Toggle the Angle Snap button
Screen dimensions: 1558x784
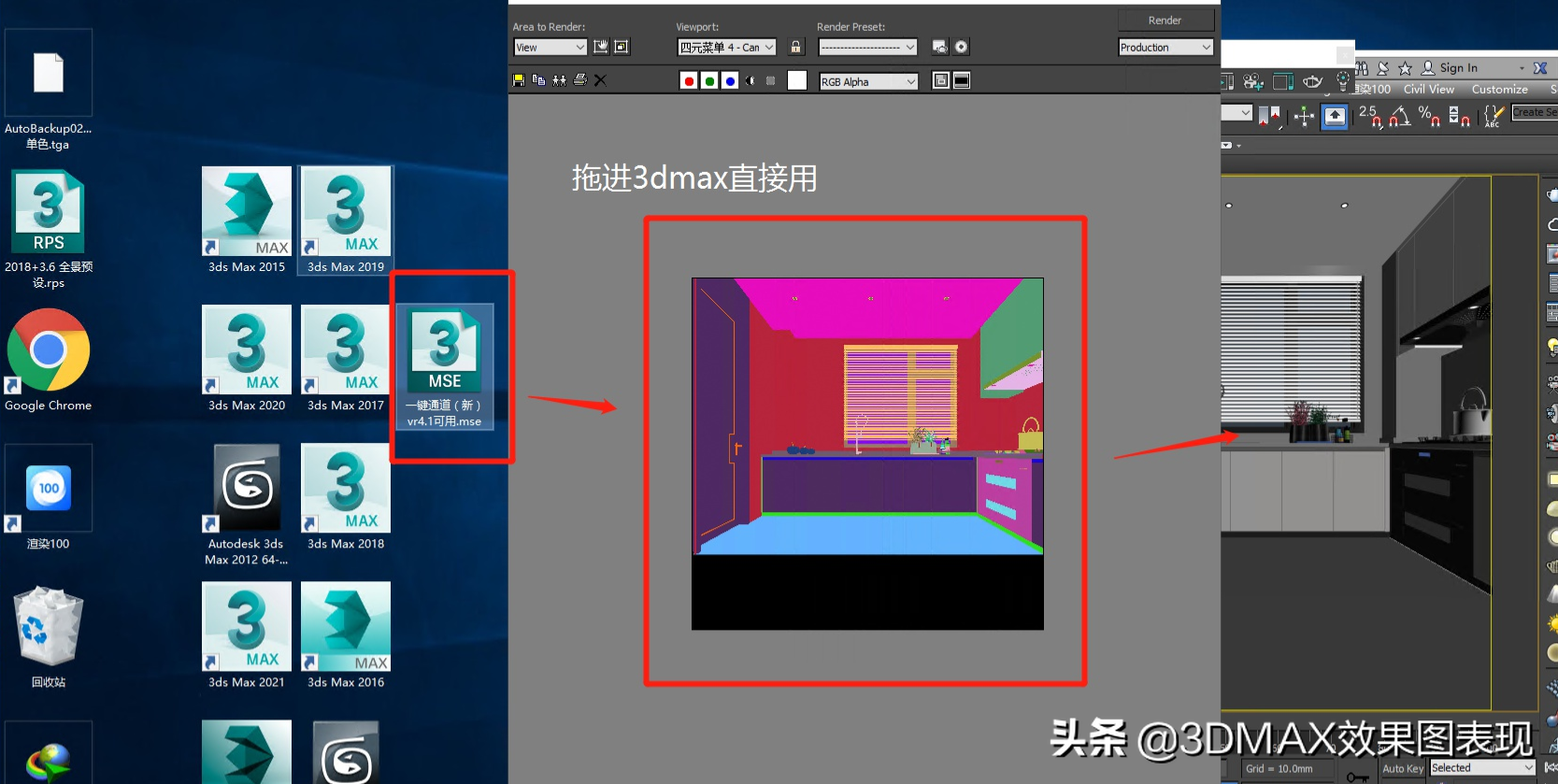(1399, 116)
